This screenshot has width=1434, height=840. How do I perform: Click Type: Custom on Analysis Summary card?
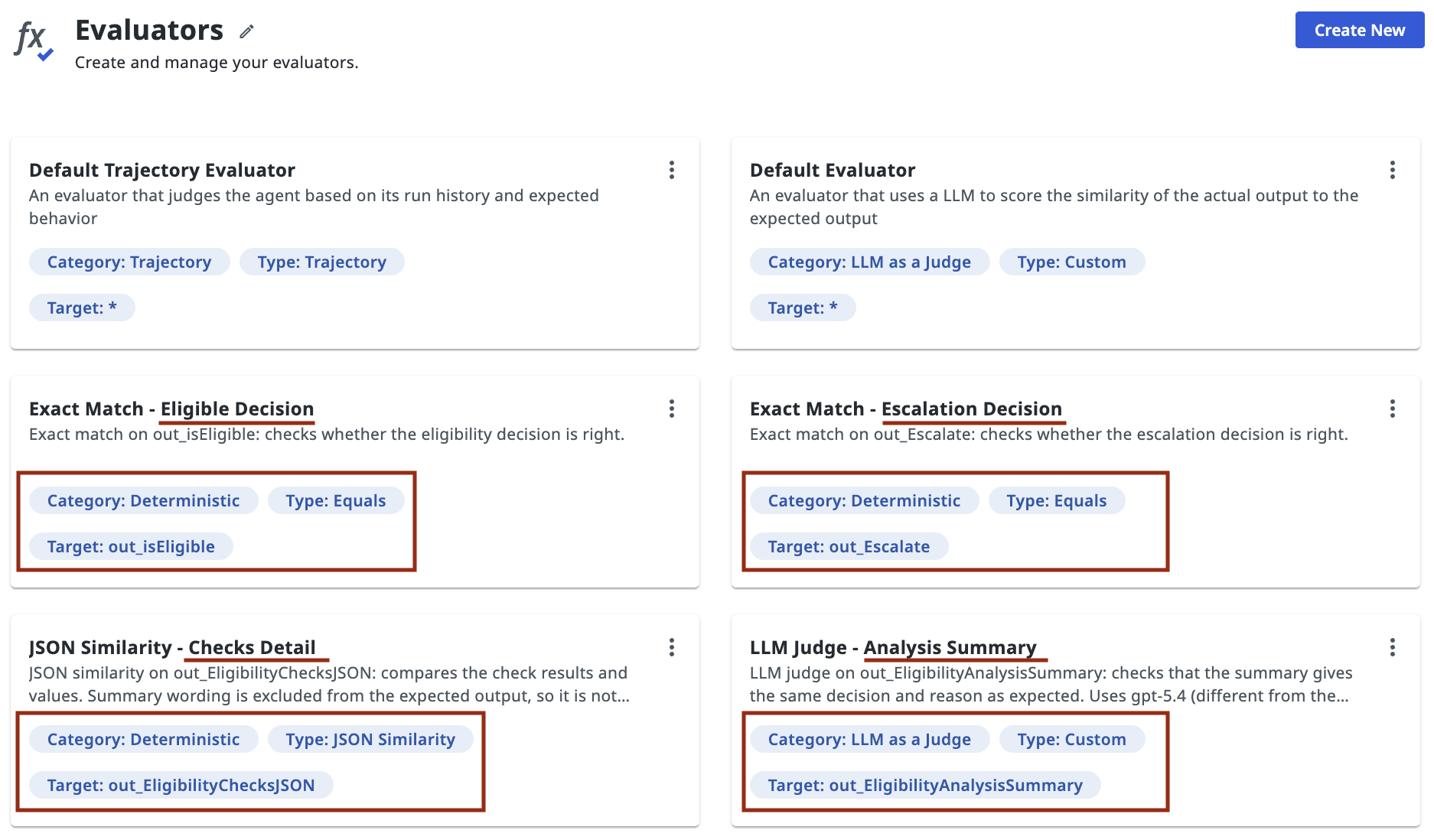(x=1072, y=739)
